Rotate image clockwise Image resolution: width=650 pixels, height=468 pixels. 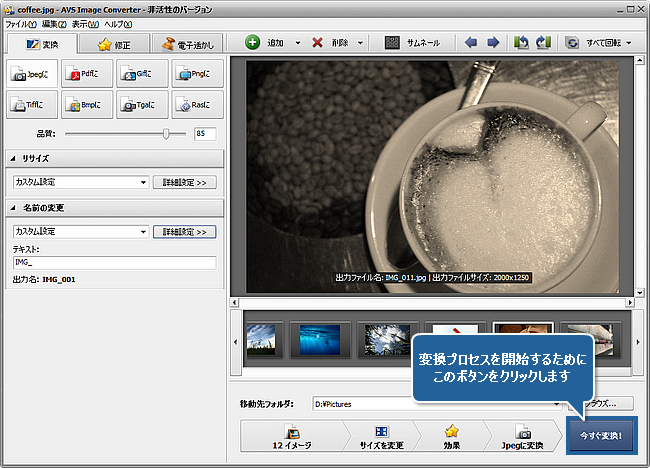coord(543,42)
